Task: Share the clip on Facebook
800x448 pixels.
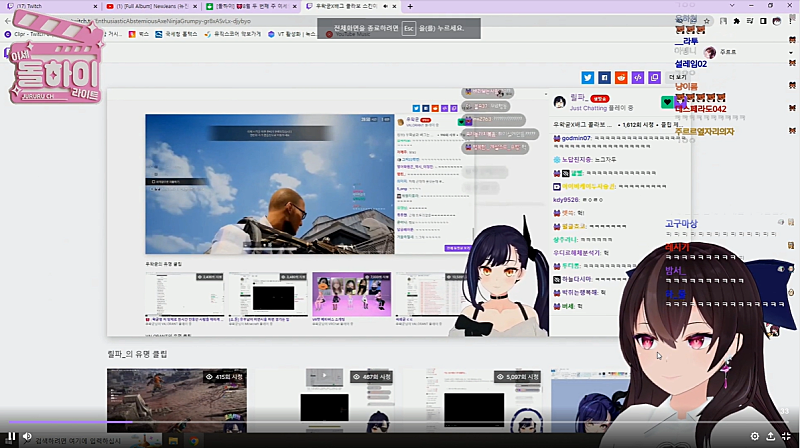Action: click(x=604, y=77)
